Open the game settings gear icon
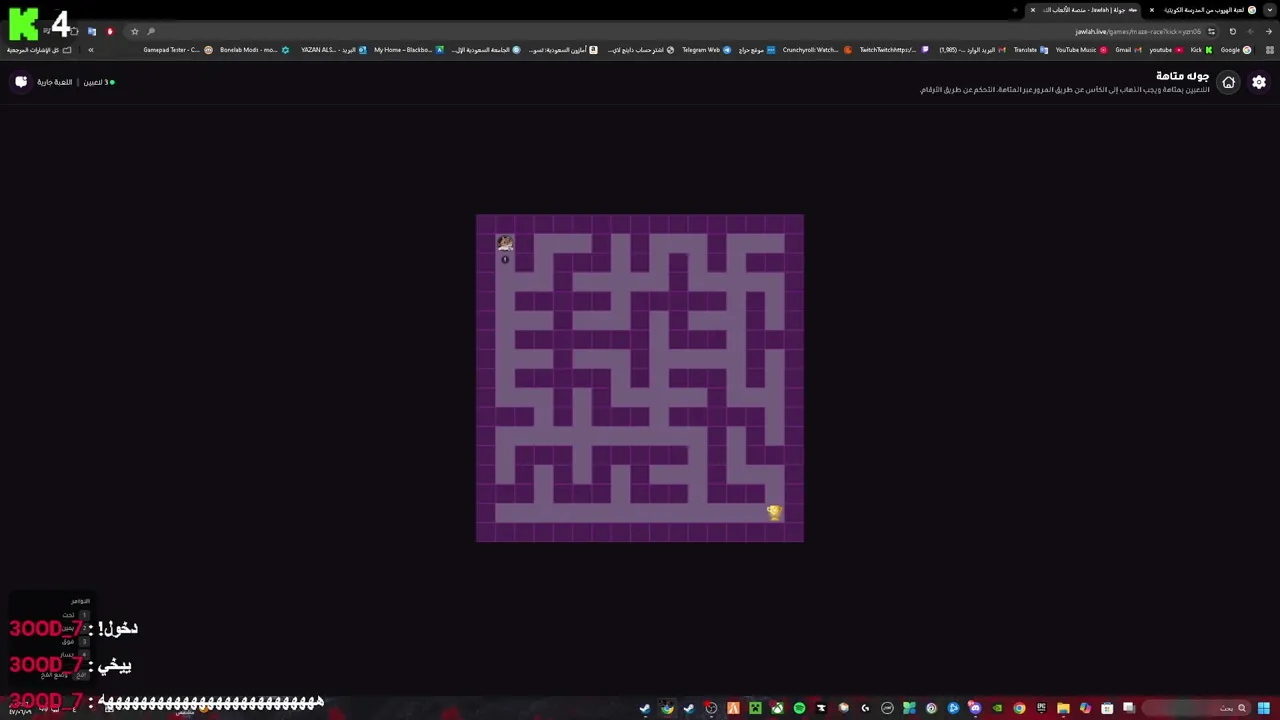Viewport: 1280px width, 720px height. (1259, 82)
